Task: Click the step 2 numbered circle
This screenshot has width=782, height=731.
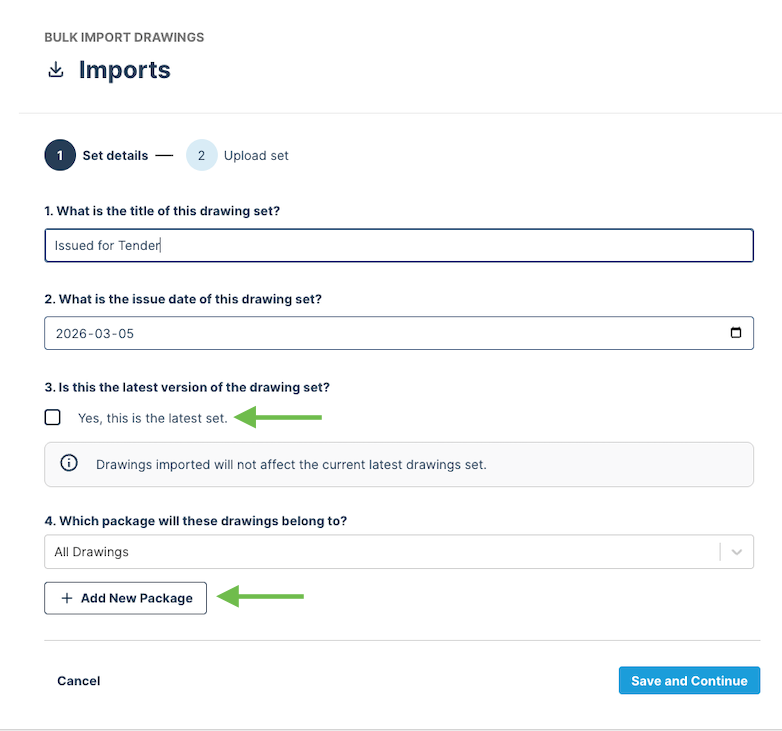Action: pos(201,155)
